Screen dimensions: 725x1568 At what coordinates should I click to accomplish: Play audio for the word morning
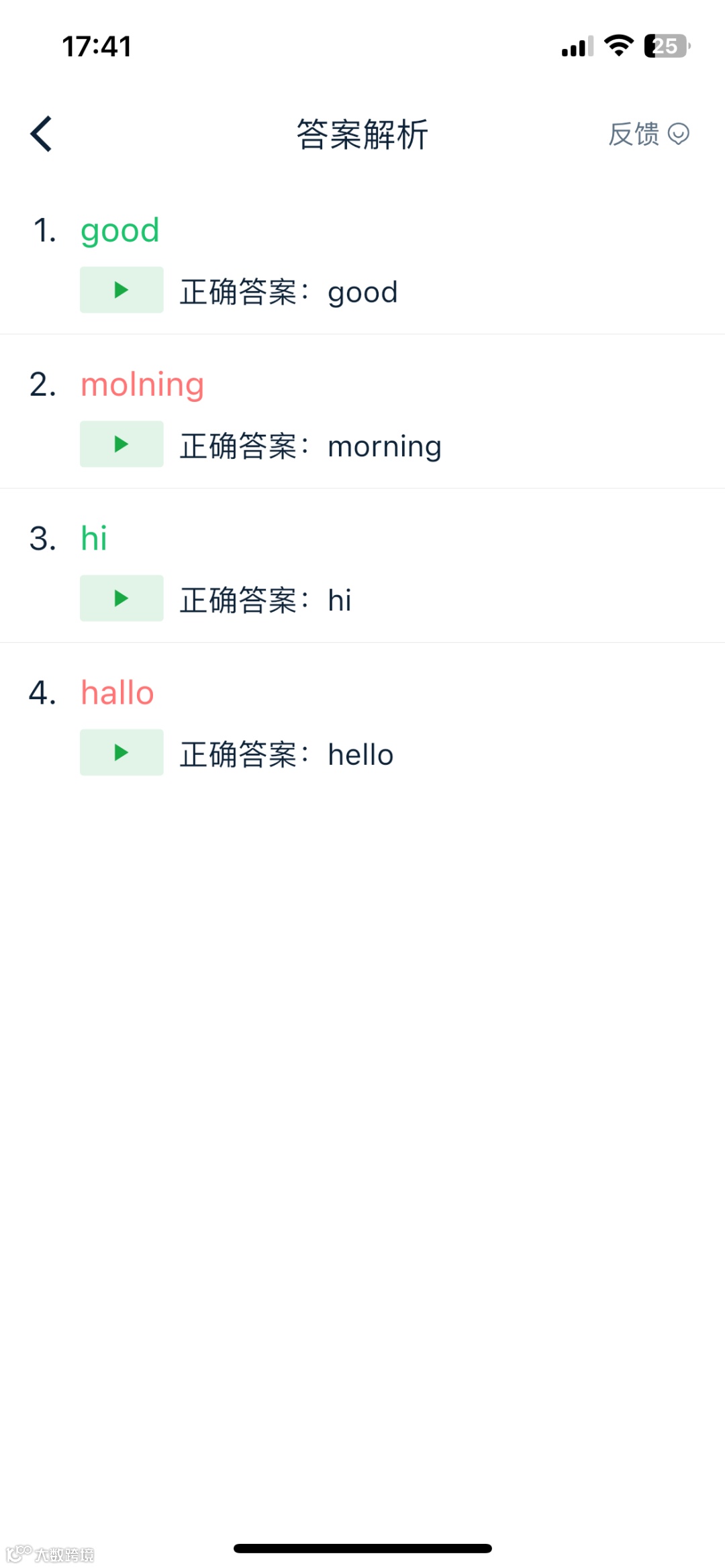click(122, 444)
